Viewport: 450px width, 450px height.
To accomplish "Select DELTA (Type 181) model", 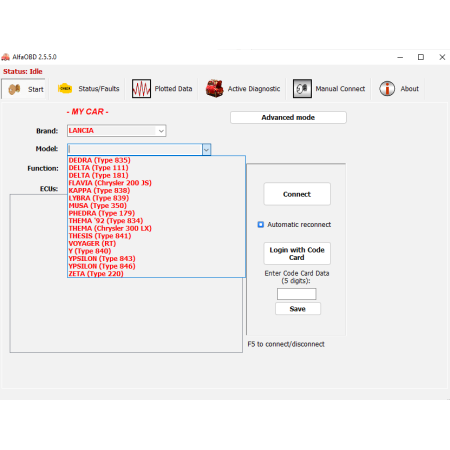I will tap(156, 175).
